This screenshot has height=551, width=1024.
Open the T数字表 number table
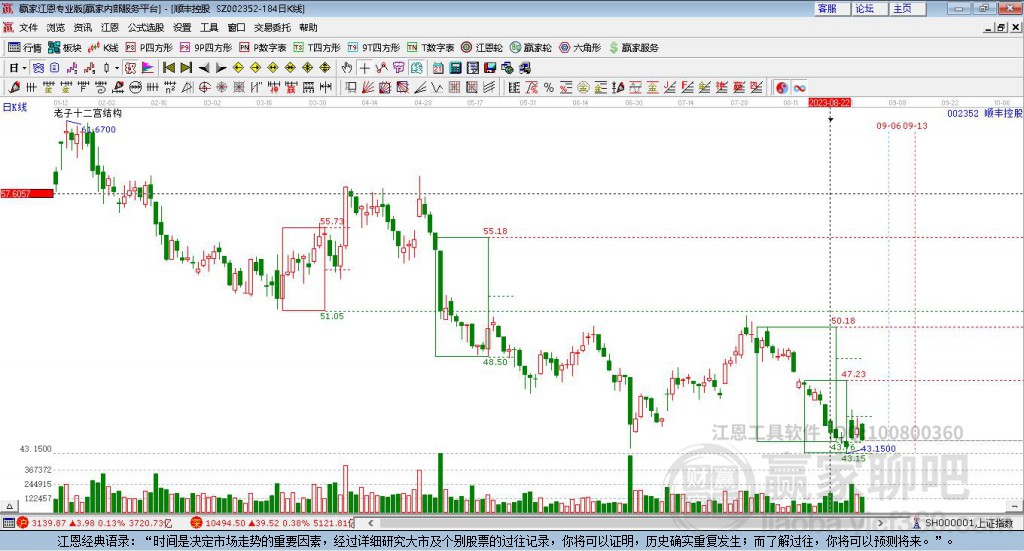pyautogui.click(x=430, y=48)
